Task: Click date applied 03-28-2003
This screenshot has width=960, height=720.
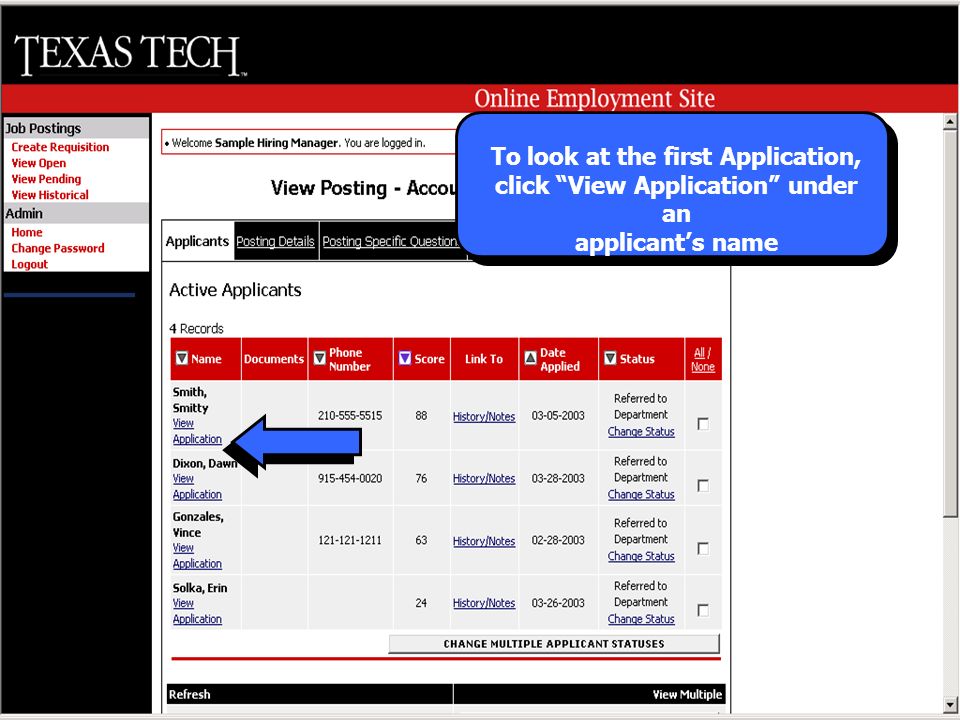Action: point(558,478)
